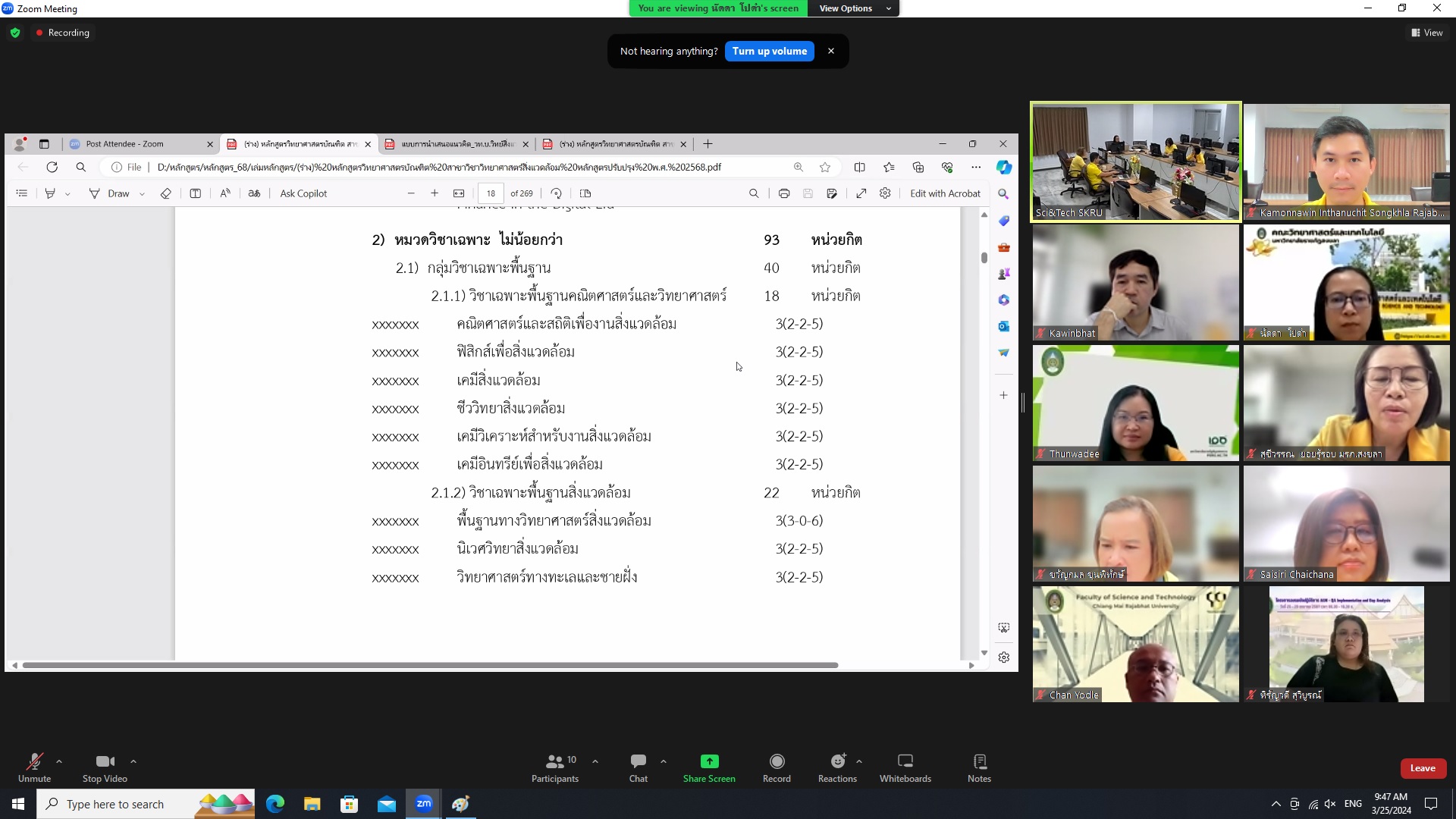Click the vertical PDF scrollbar thumb
Screen dimensions: 1456x819
click(x=984, y=258)
